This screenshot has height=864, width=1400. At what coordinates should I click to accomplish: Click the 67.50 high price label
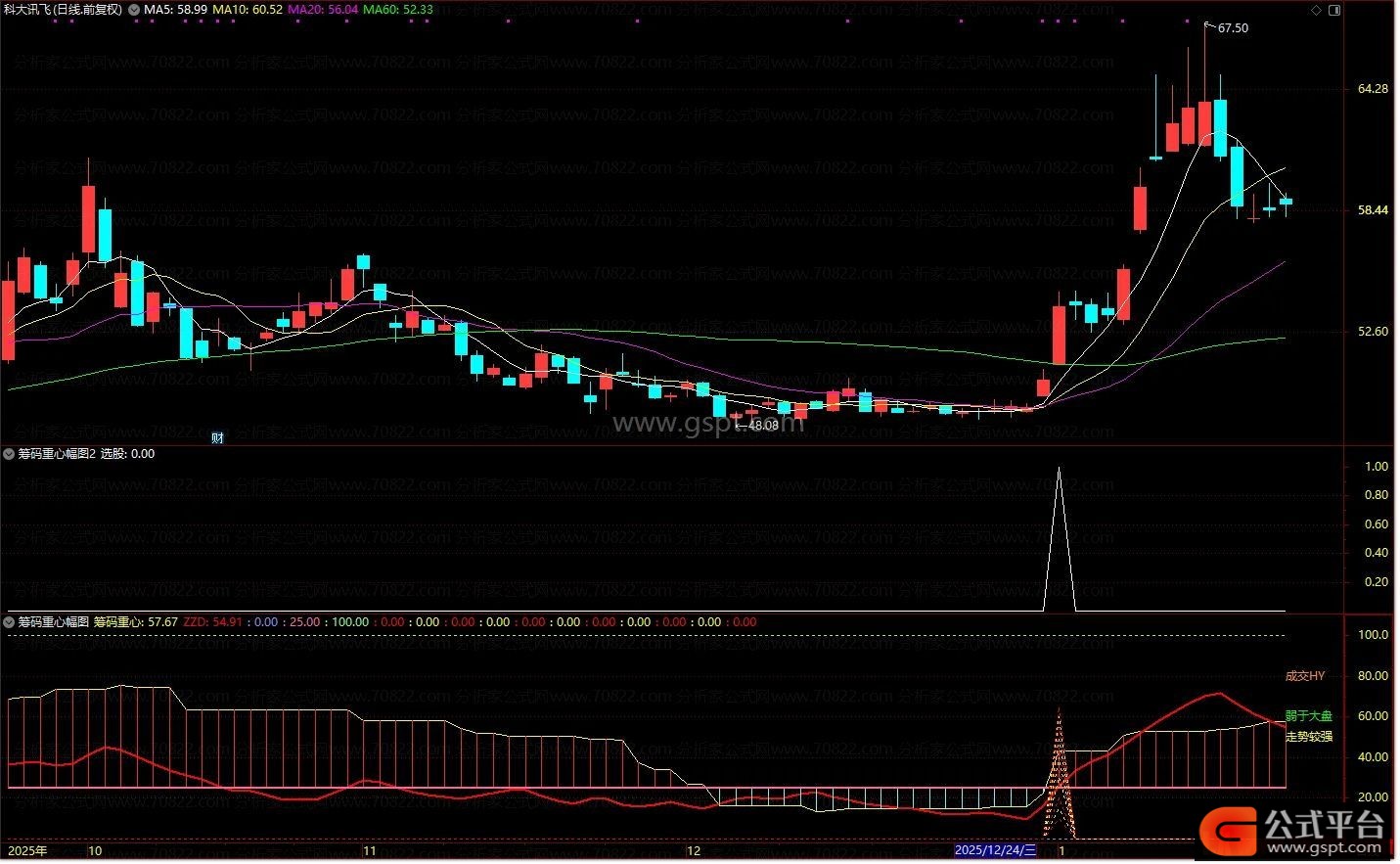pos(1233,28)
